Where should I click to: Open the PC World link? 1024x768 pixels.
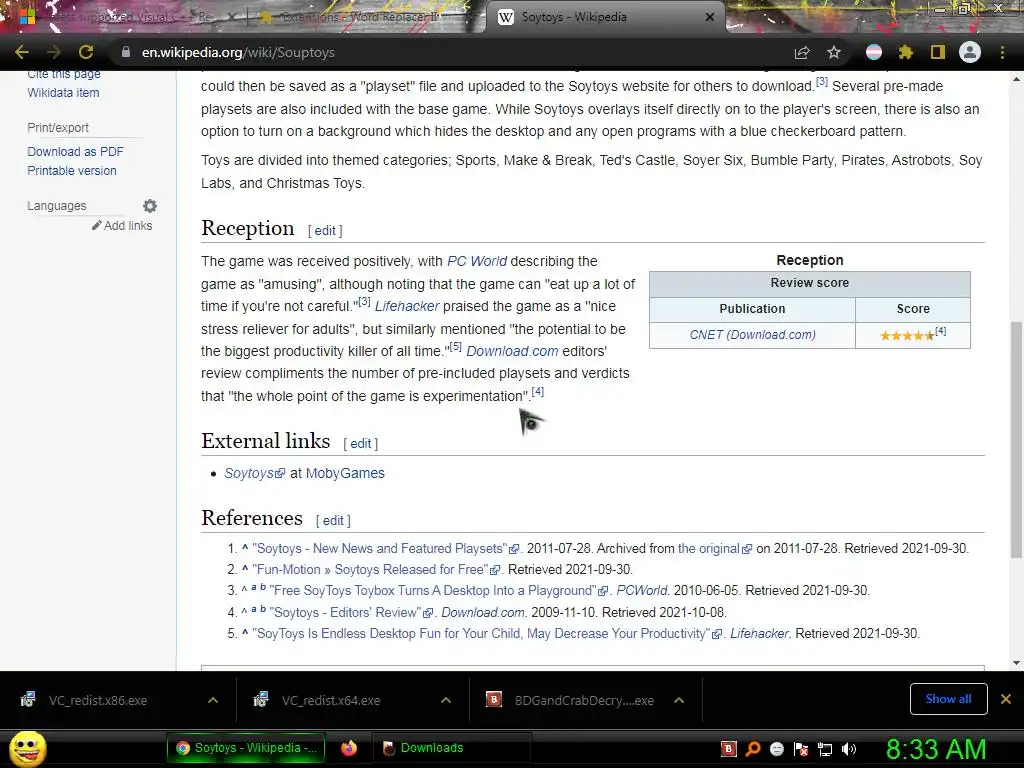[477, 261]
